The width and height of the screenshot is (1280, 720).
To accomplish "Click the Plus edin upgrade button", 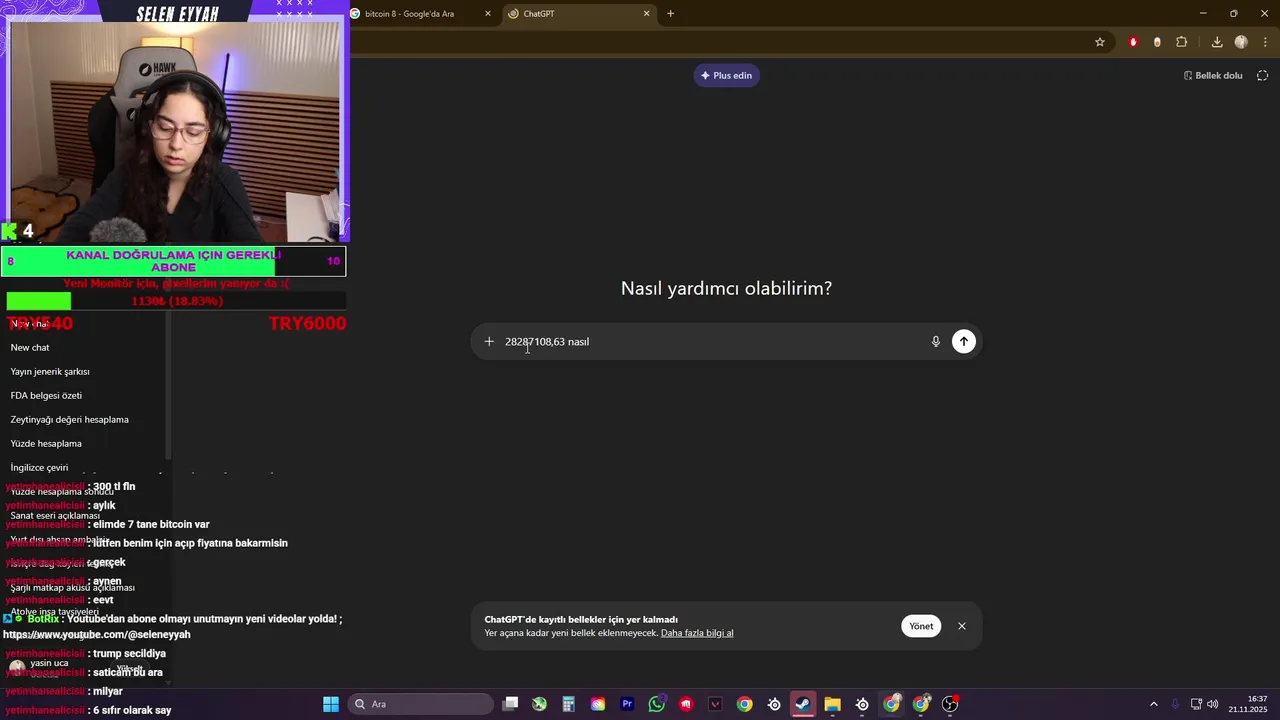I will [727, 75].
